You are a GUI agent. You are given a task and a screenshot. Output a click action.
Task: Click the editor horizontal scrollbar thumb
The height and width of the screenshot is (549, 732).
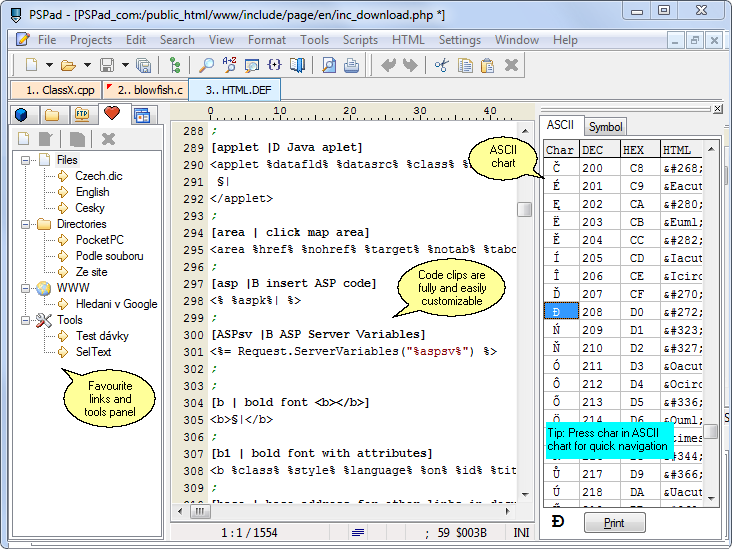(x=200, y=511)
